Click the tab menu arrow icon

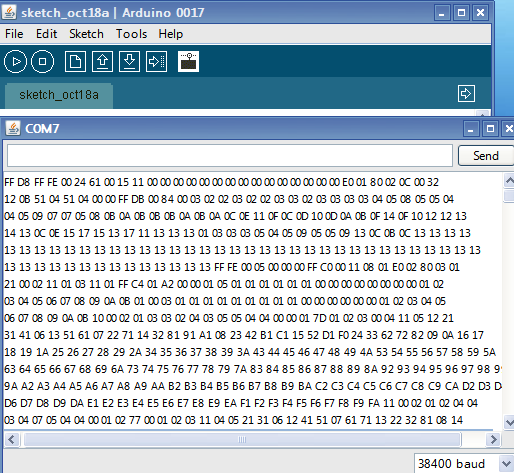coord(466,94)
